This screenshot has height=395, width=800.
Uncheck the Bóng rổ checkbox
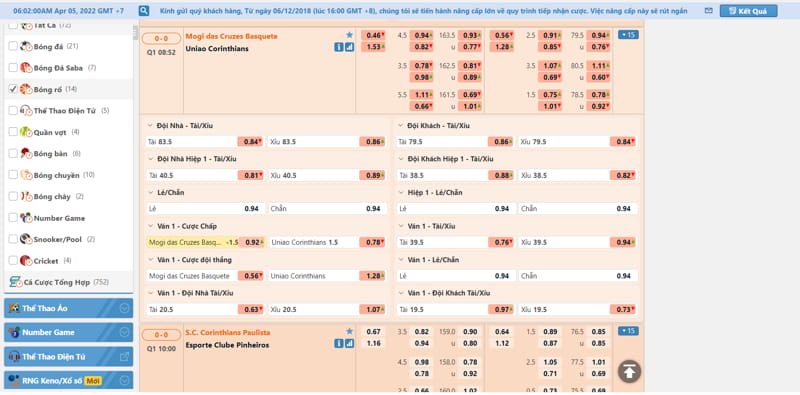13,89
